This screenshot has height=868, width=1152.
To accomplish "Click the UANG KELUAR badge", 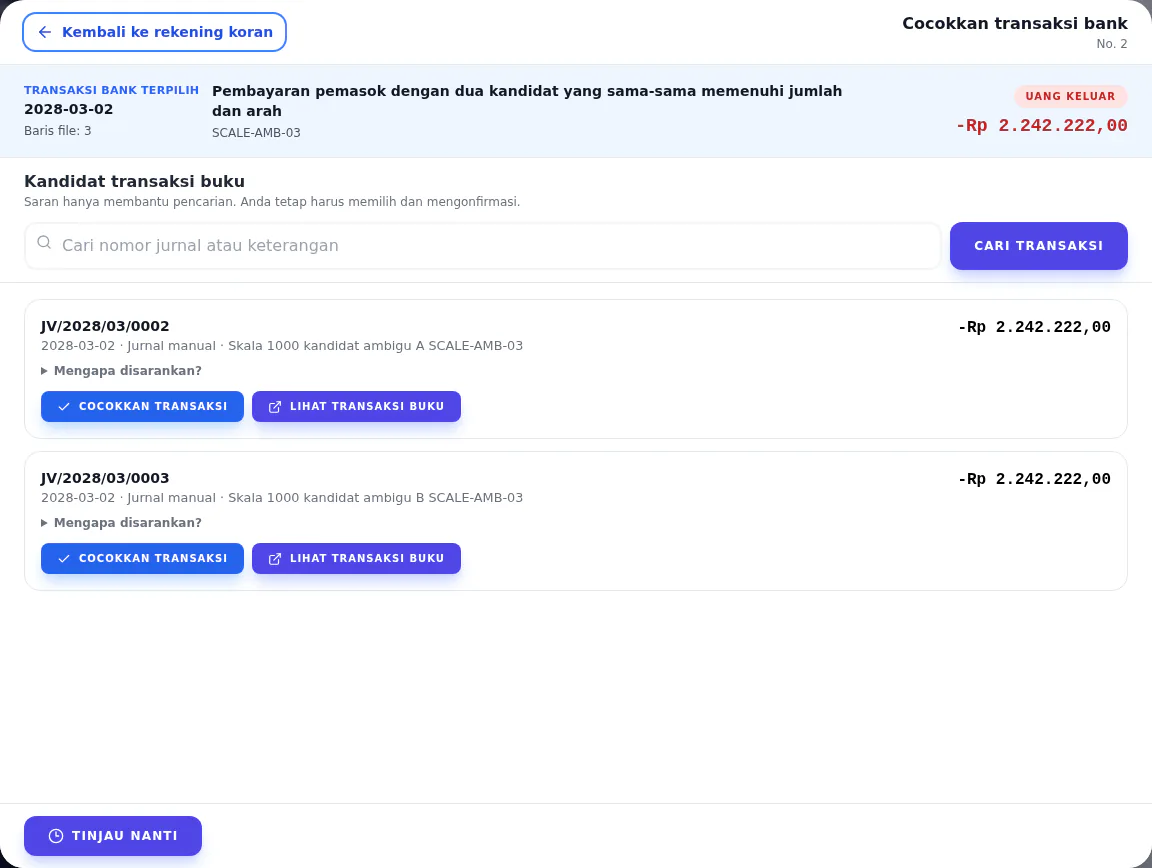I will coord(1070,96).
